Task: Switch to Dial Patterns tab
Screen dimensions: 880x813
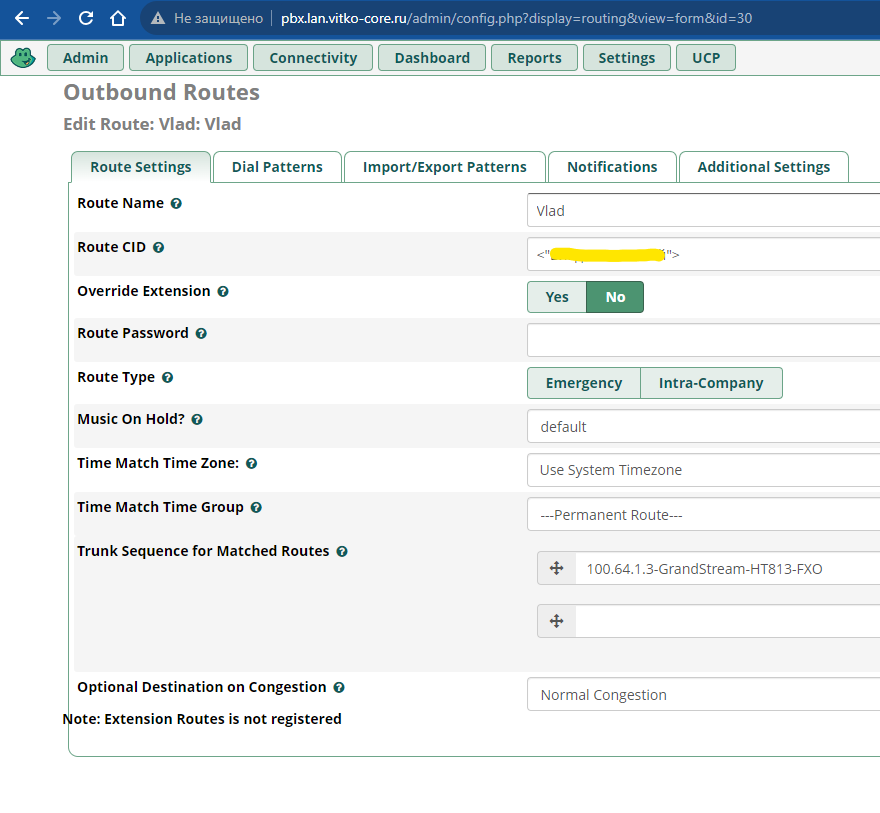Action: coord(277,167)
